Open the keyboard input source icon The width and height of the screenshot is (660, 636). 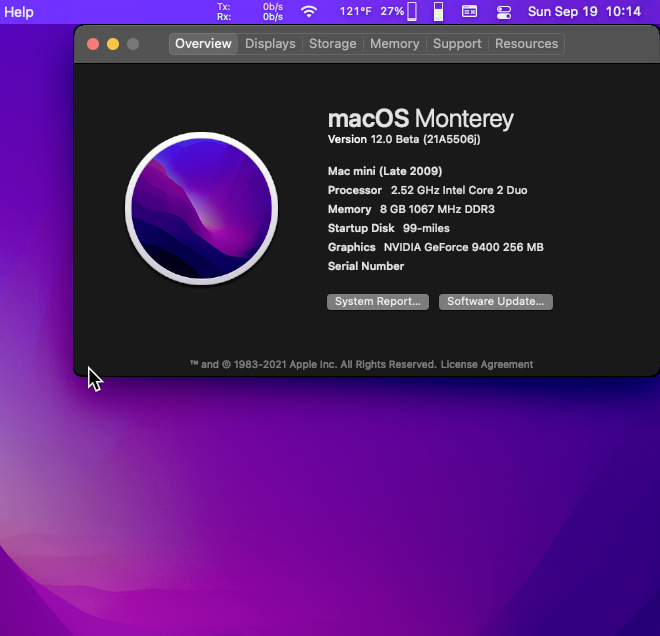[469, 11]
